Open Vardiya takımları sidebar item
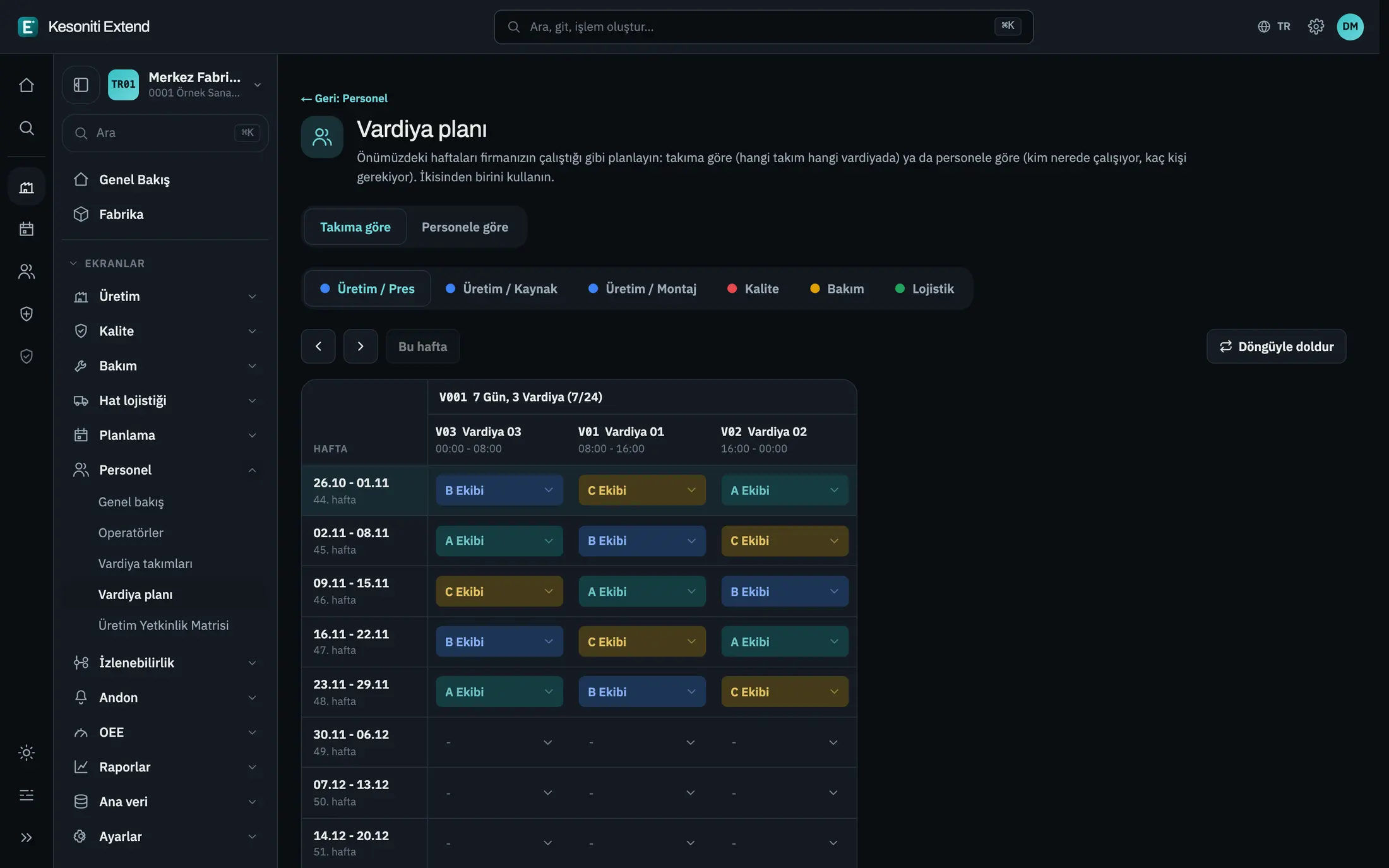This screenshot has width=1389, height=868. coord(145,564)
